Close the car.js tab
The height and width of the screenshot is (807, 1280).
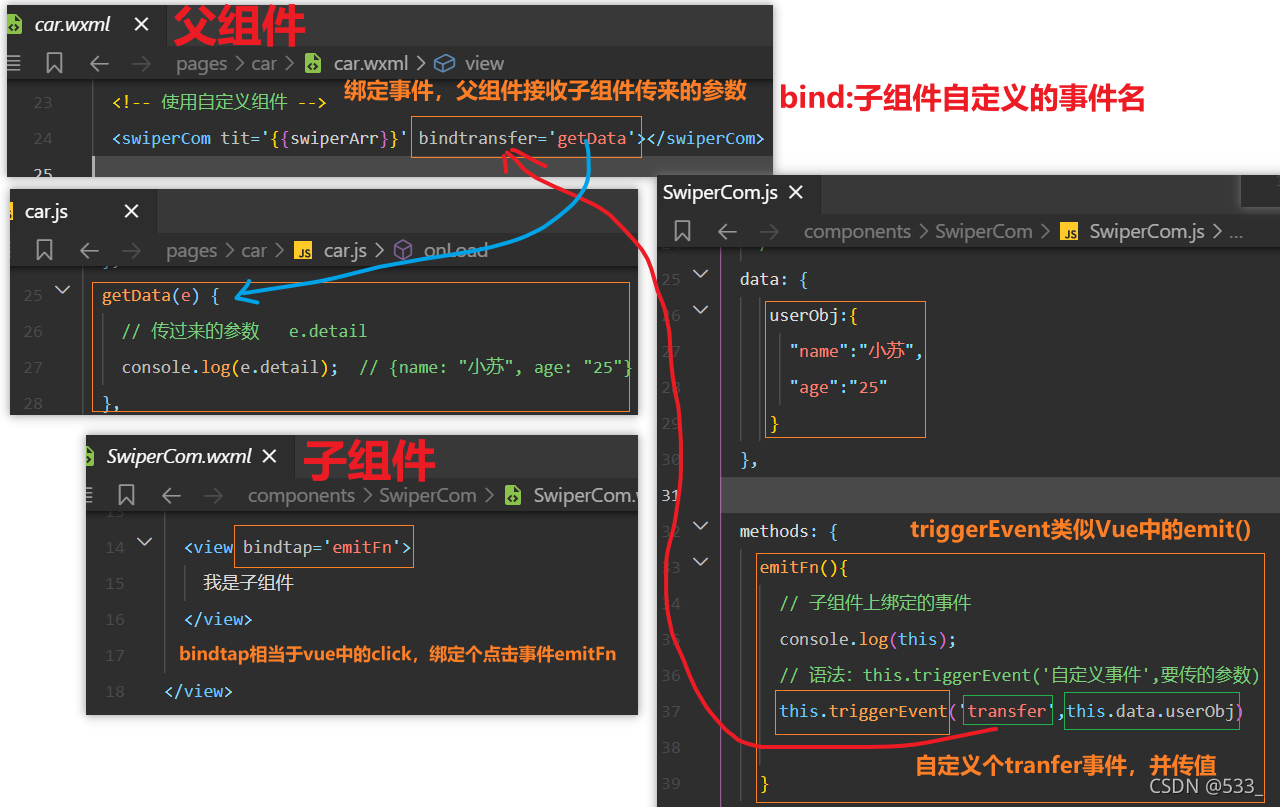tap(131, 211)
